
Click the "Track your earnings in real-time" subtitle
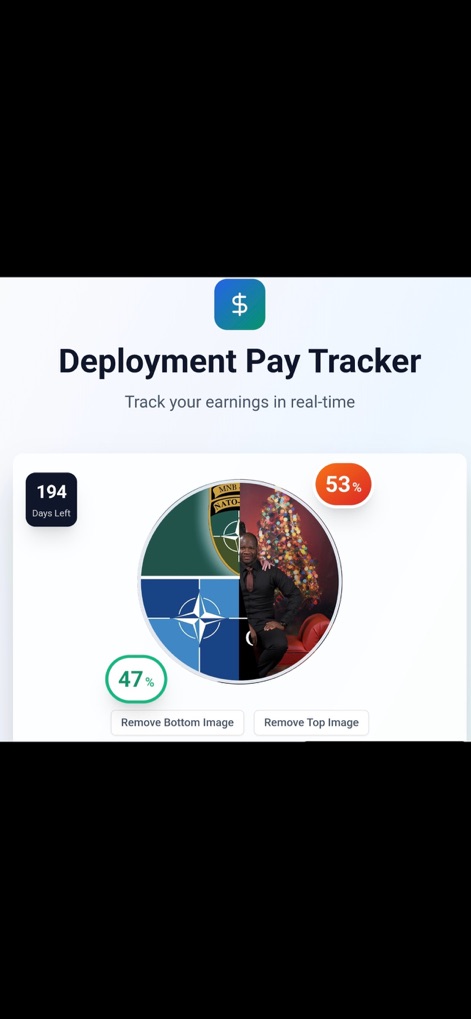240,402
